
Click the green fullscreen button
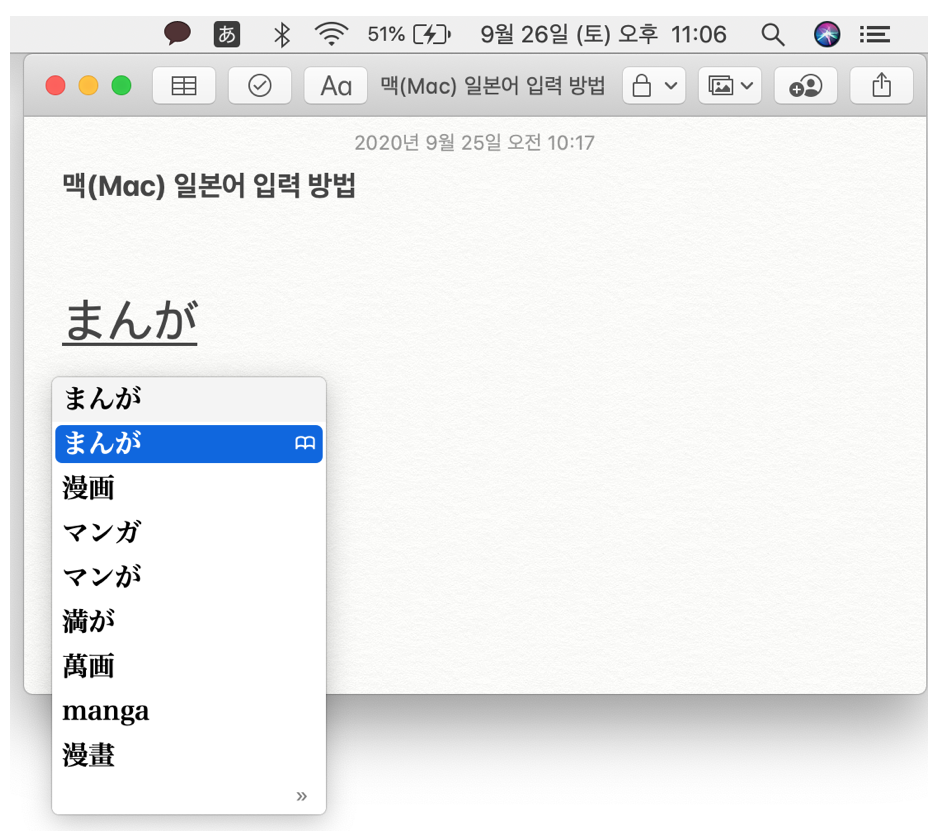tap(121, 86)
